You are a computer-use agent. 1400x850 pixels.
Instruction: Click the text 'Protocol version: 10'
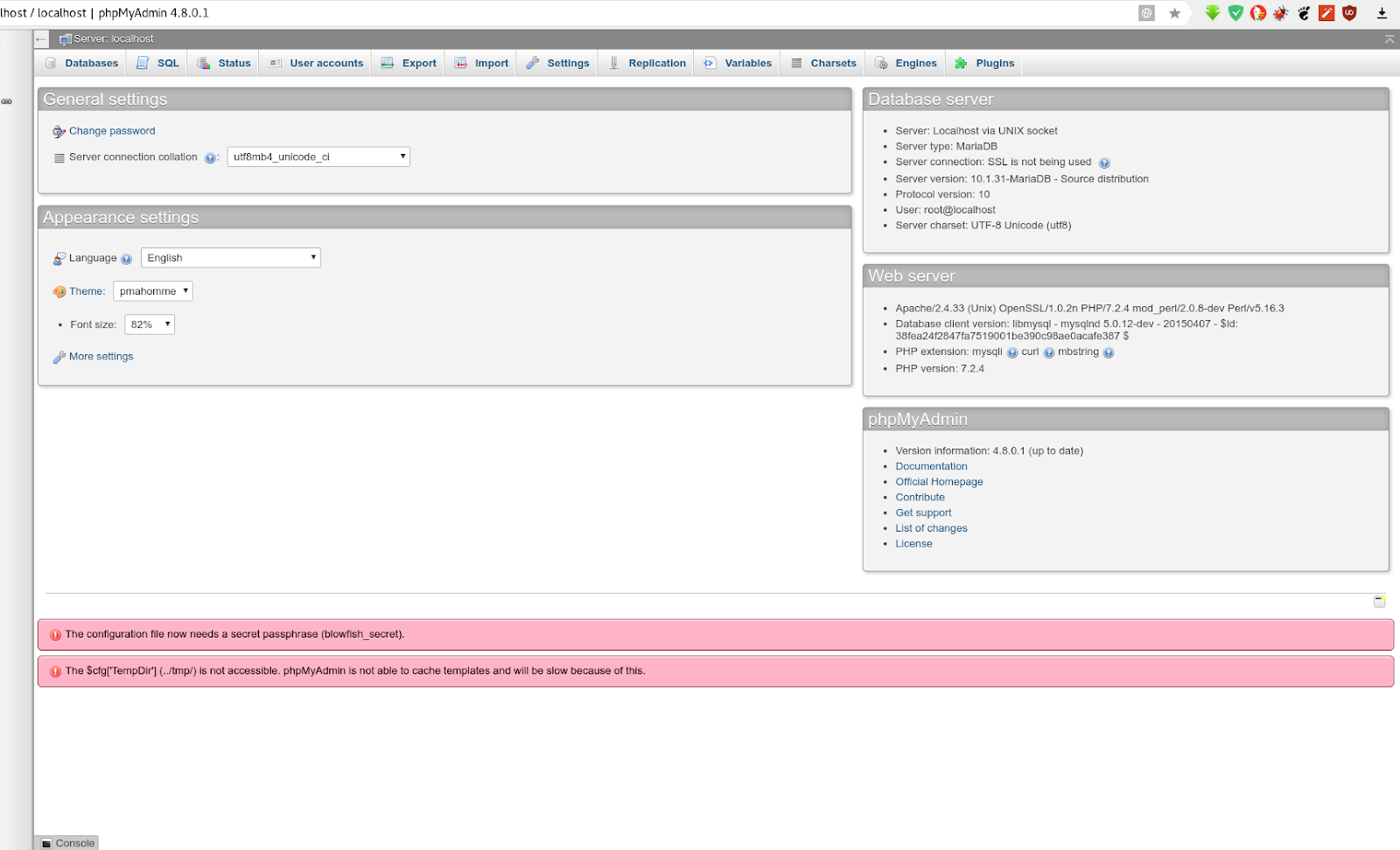(942, 195)
